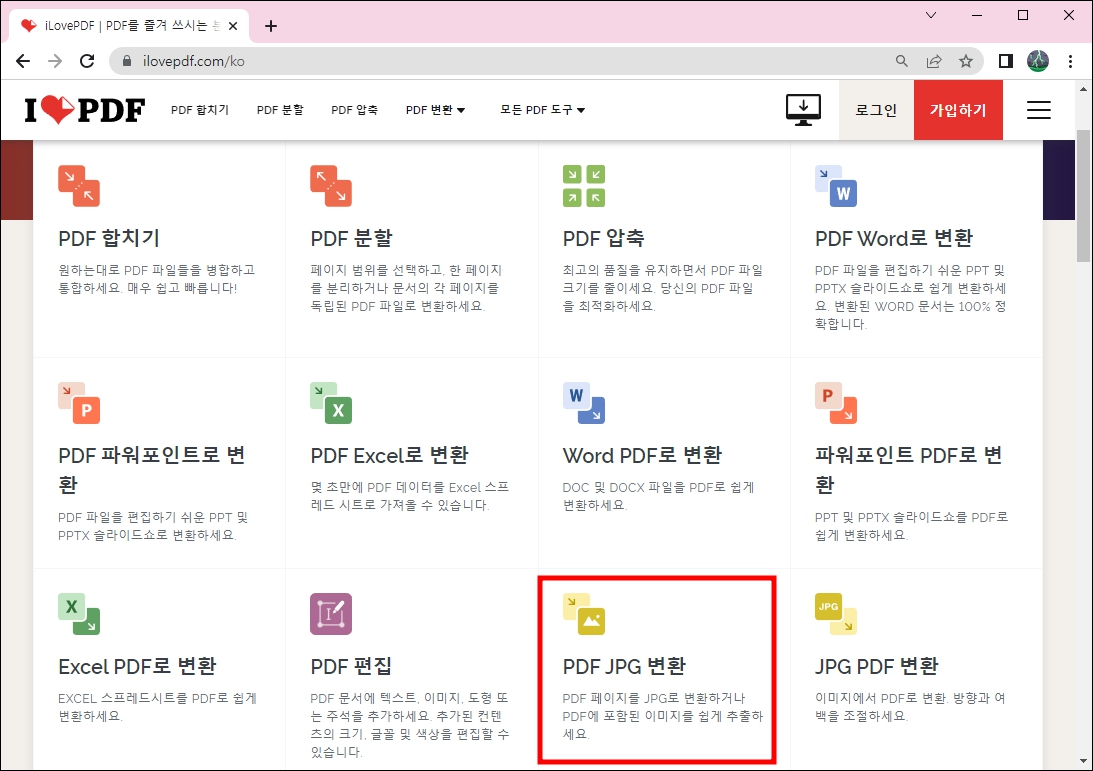Open the Chrome three-dot menu
This screenshot has width=1093, height=771.
1070,61
